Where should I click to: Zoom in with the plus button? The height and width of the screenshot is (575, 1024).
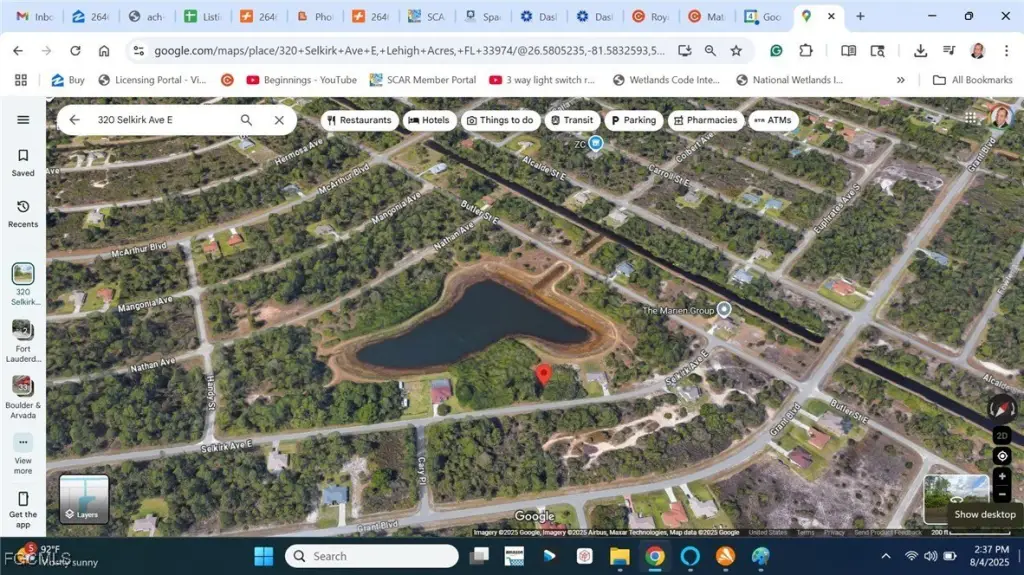click(x=1002, y=477)
